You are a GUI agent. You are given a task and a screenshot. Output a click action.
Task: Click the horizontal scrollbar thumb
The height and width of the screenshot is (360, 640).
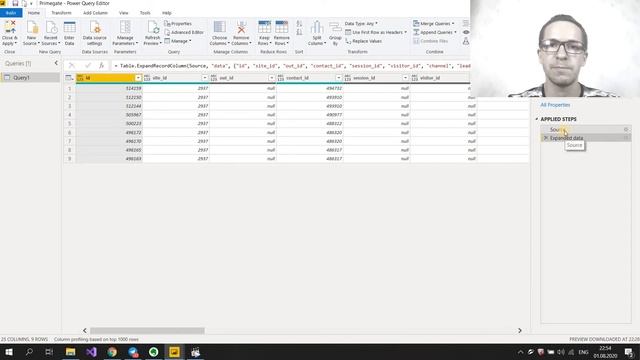point(147,331)
